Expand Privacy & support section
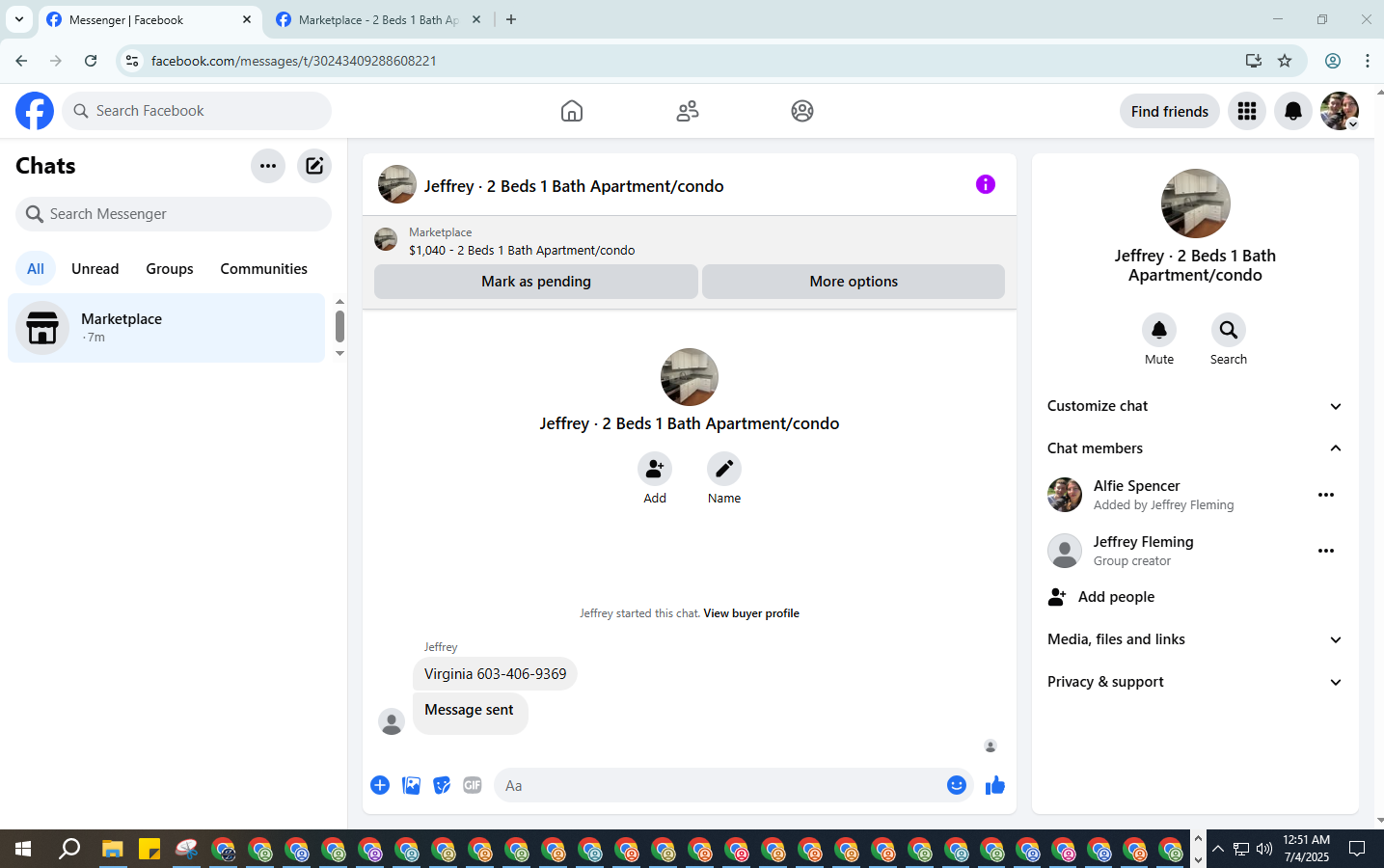The image size is (1384, 868). coord(1195,682)
